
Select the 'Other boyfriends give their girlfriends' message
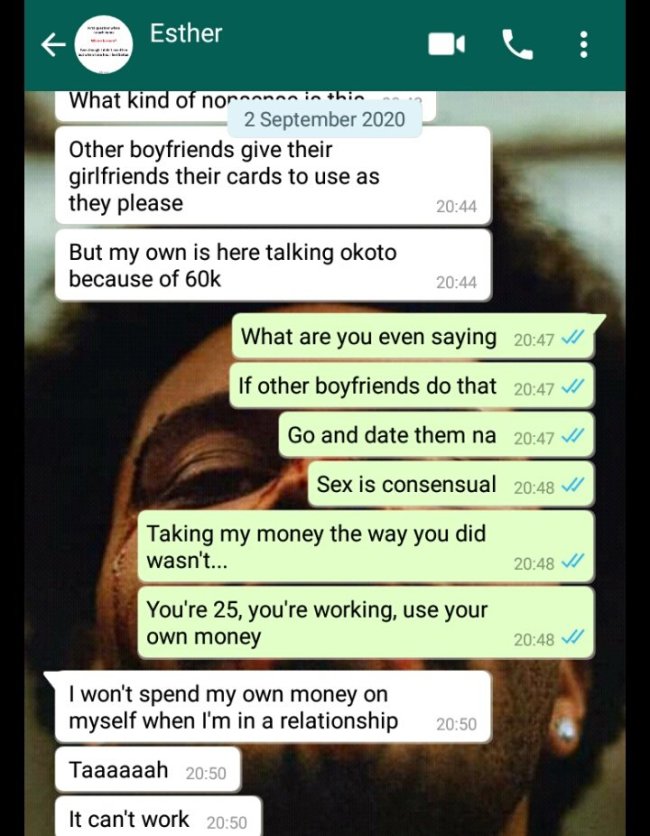(x=272, y=176)
